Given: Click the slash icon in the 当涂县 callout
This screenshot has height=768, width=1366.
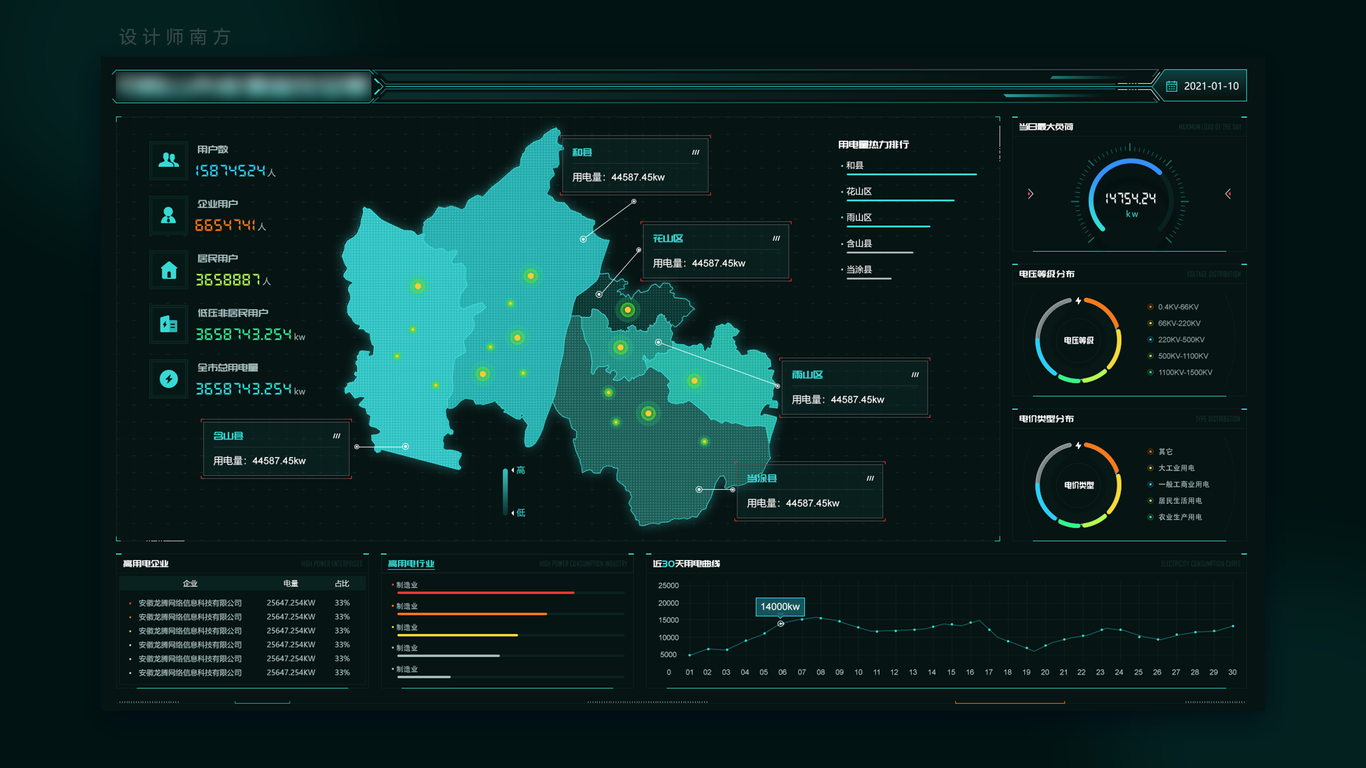Looking at the screenshot, I should click(x=870, y=479).
